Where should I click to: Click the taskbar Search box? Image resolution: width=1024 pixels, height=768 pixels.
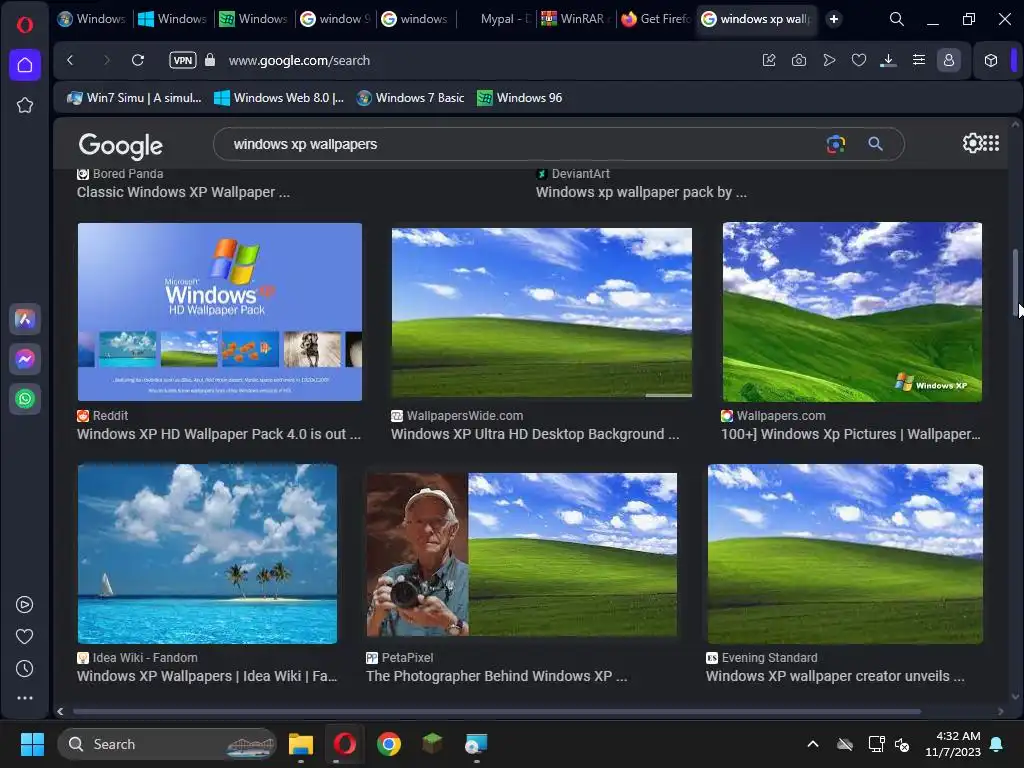tap(167, 744)
